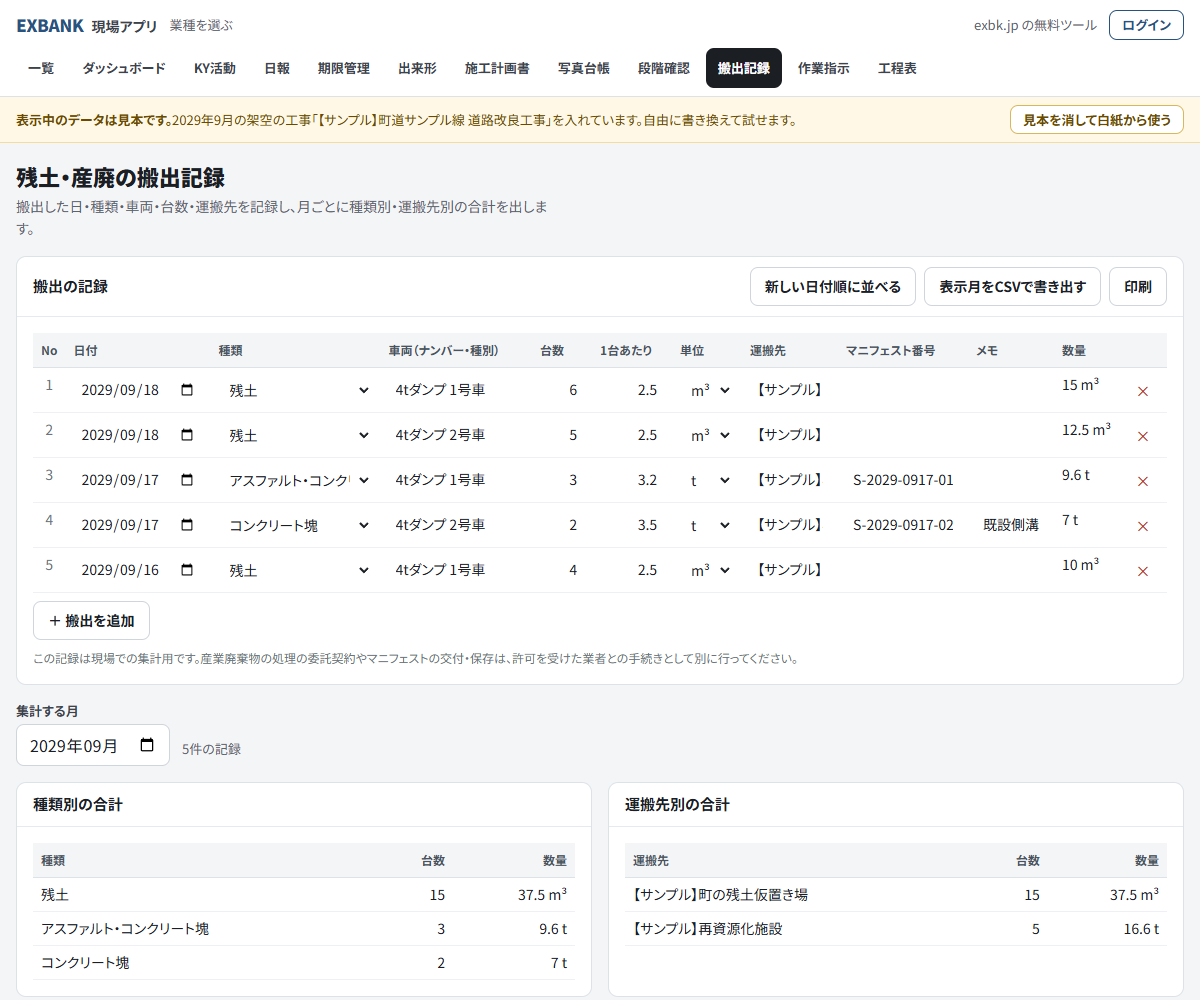Open 種類 dropdown showing アスファルト・コンクリ
The image size is (1200, 1000).
tap(298, 480)
